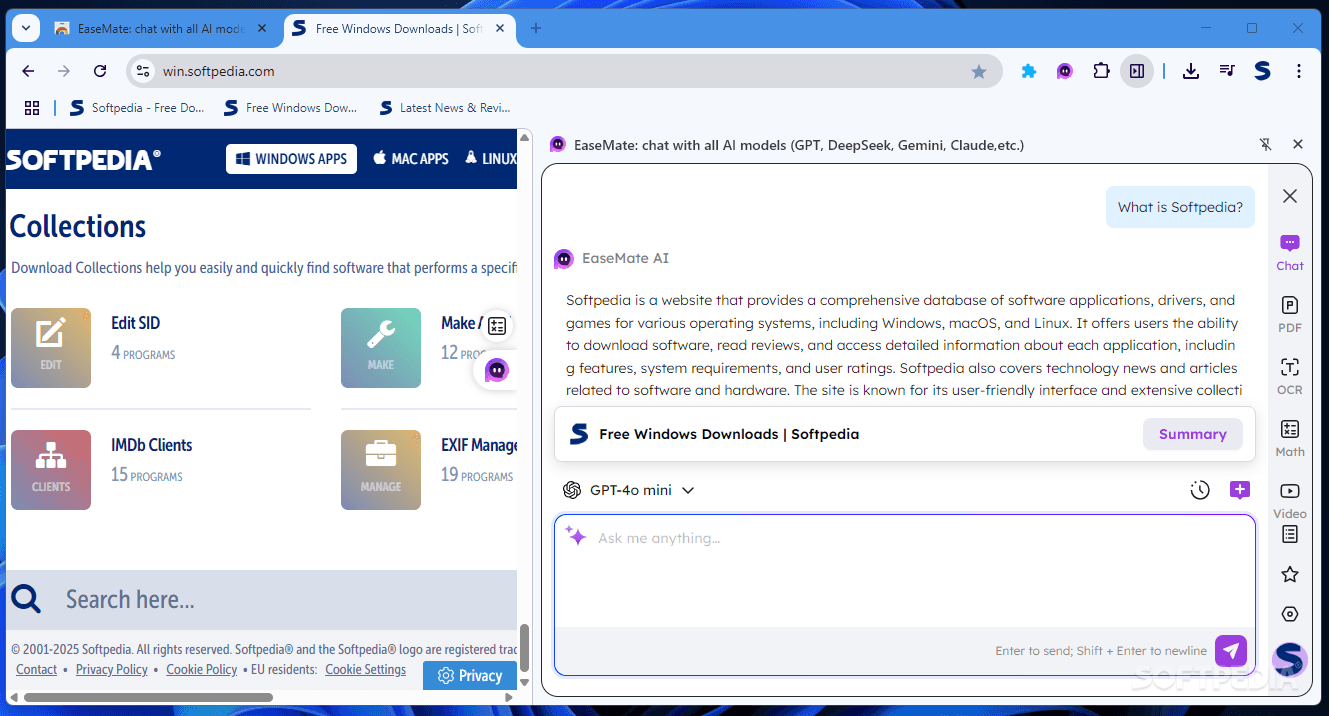Click blue puzzle extension icon in toolbar

tap(1028, 71)
